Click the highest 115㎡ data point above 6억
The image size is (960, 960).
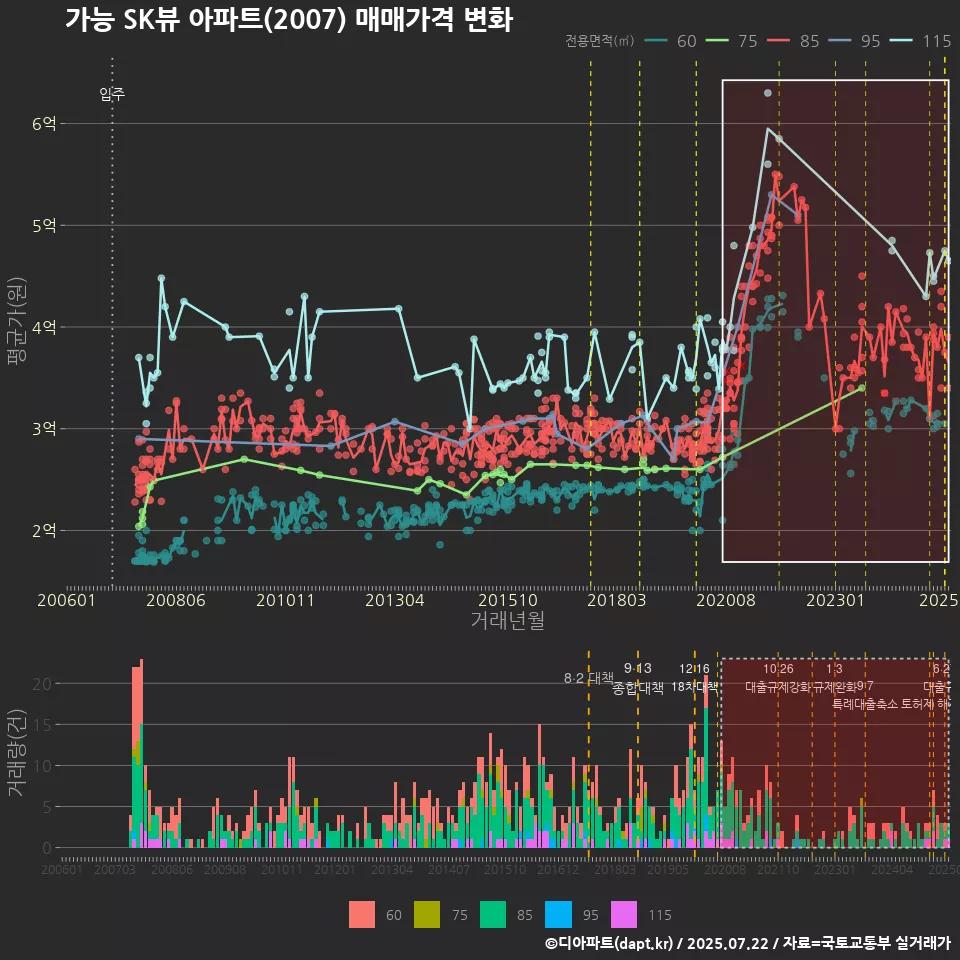coord(768,93)
